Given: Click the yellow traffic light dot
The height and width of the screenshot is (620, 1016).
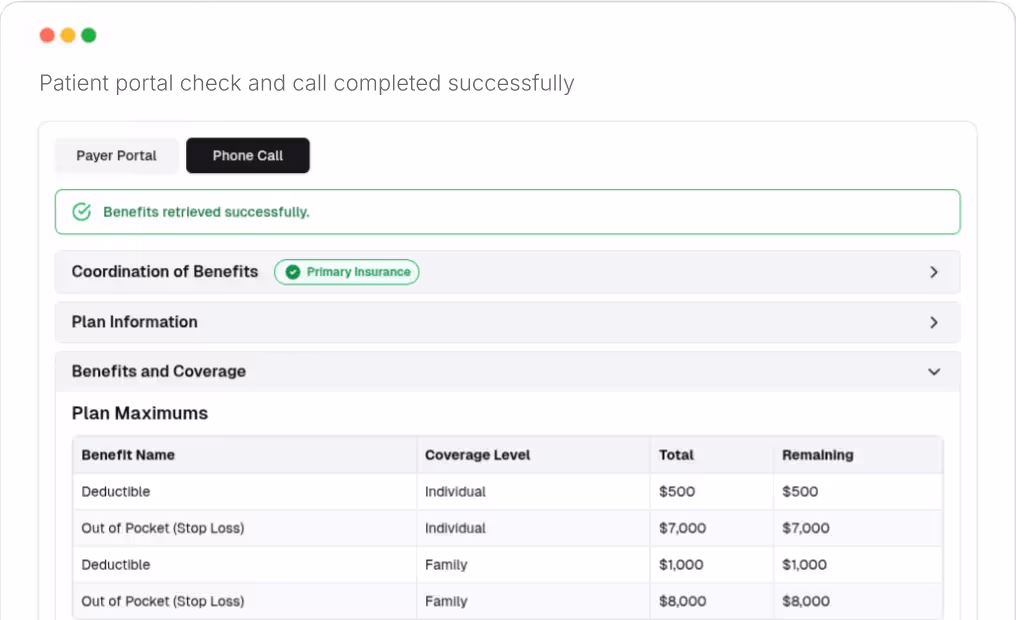Looking at the screenshot, I should pyautogui.click(x=68, y=34).
